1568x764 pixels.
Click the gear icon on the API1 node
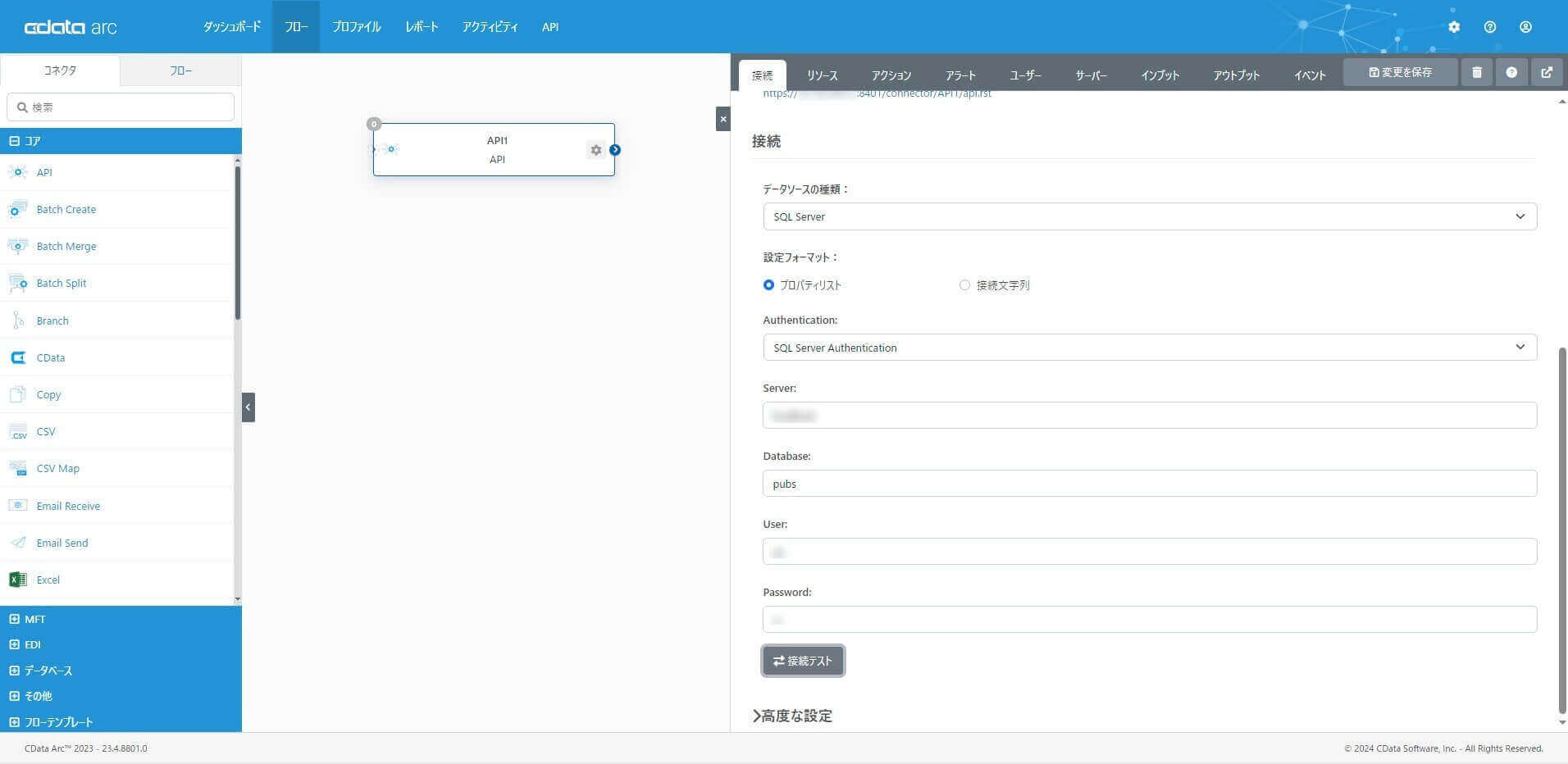[x=596, y=150]
